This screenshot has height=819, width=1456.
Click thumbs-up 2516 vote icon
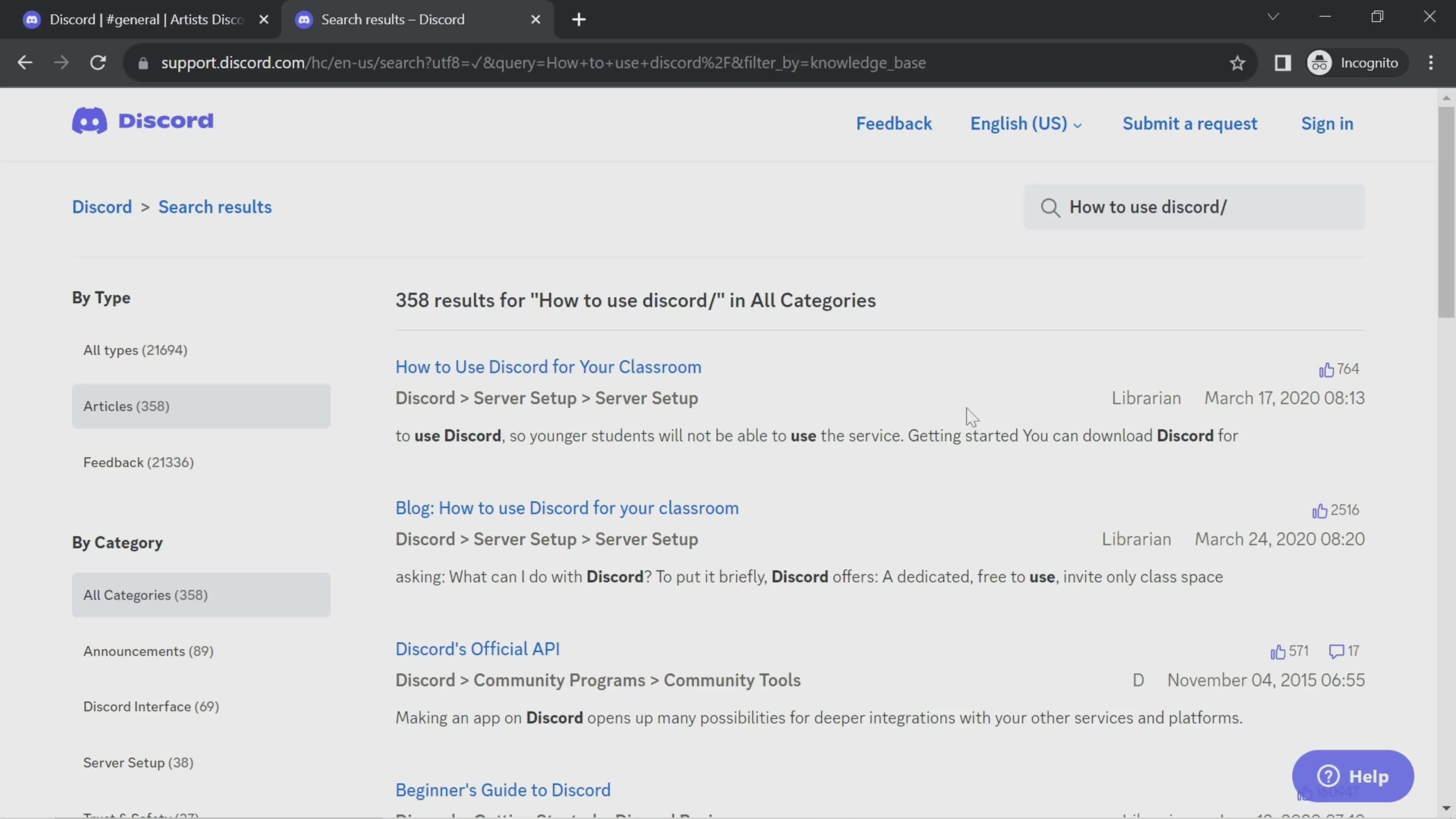(1319, 511)
